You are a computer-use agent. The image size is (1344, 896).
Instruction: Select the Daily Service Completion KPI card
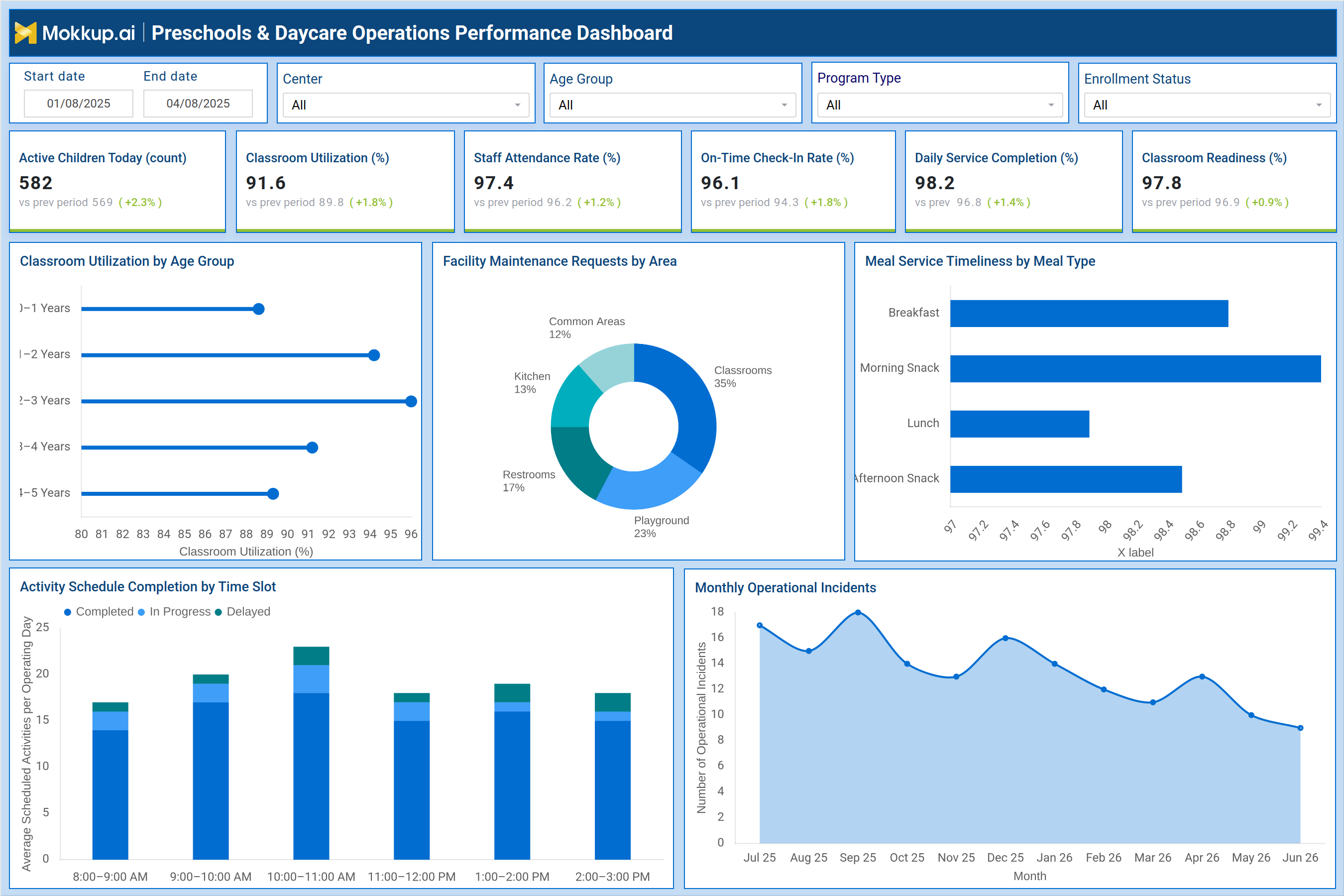click(x=1013, y=182)
